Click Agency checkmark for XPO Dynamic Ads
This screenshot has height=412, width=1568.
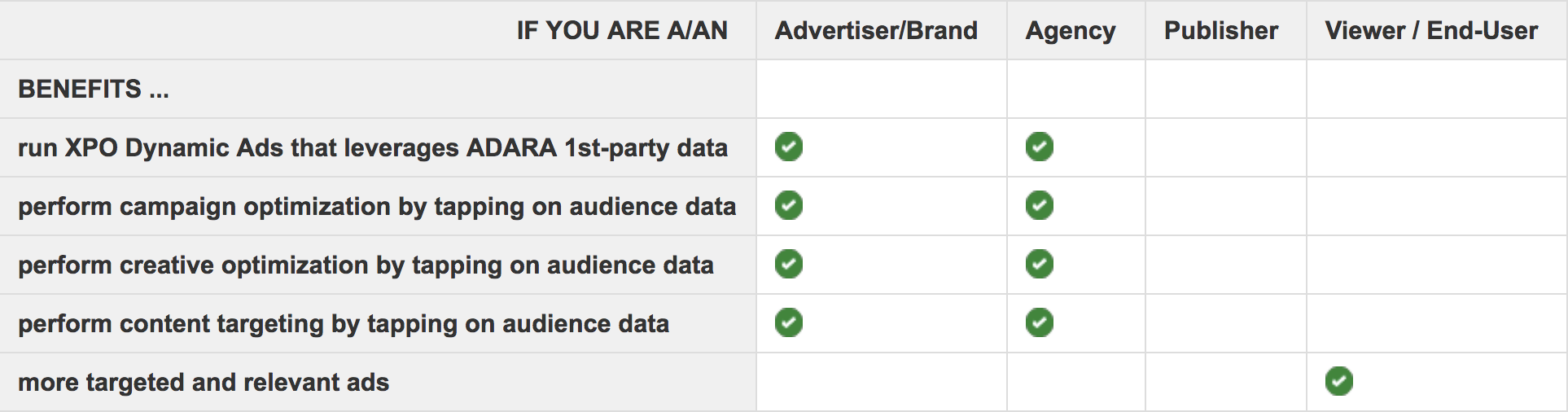click(x=1039, y=147)
